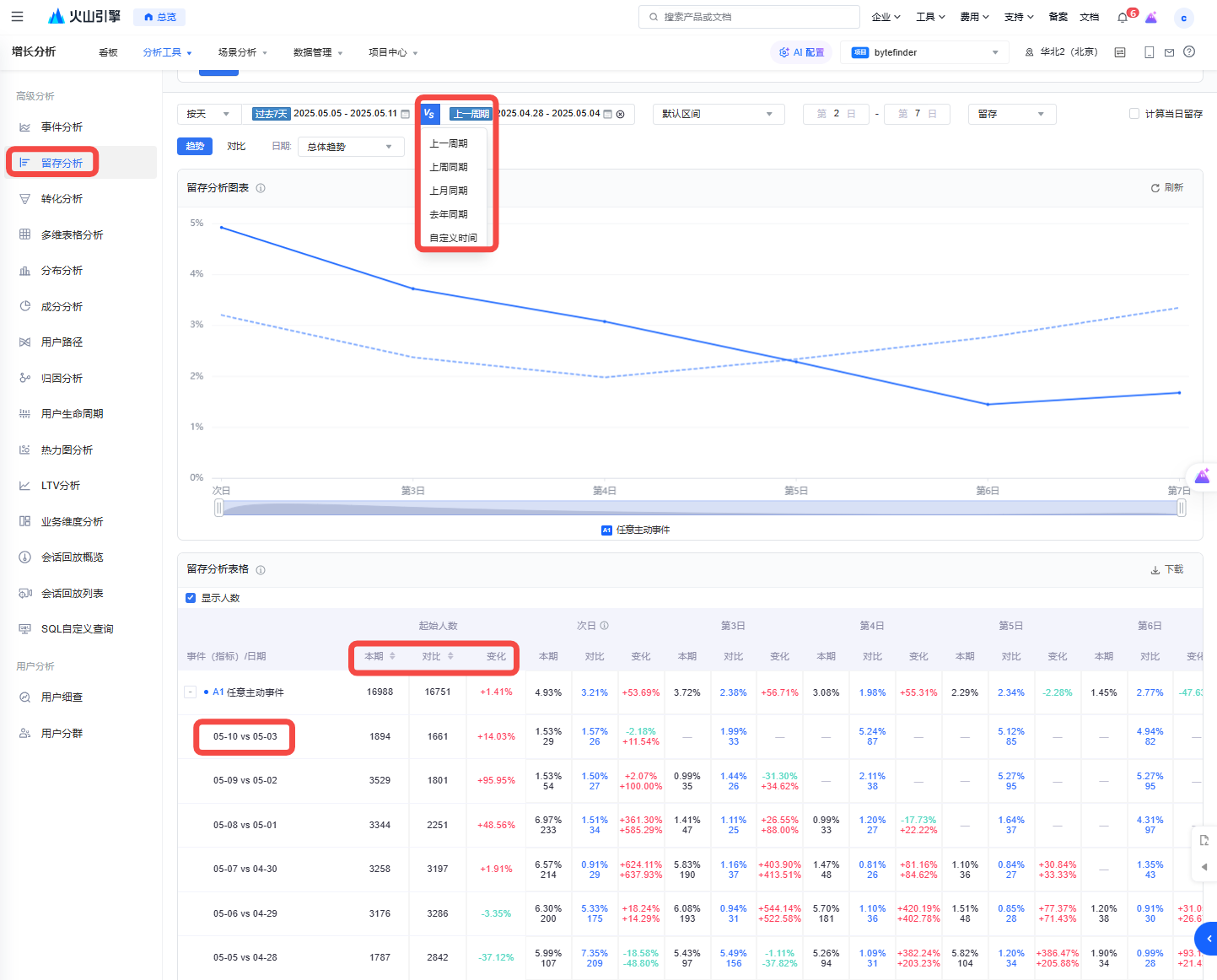Screen dimensions: 1217x980
Task: Expand the 企业 top menu
Action: [886, 17]
